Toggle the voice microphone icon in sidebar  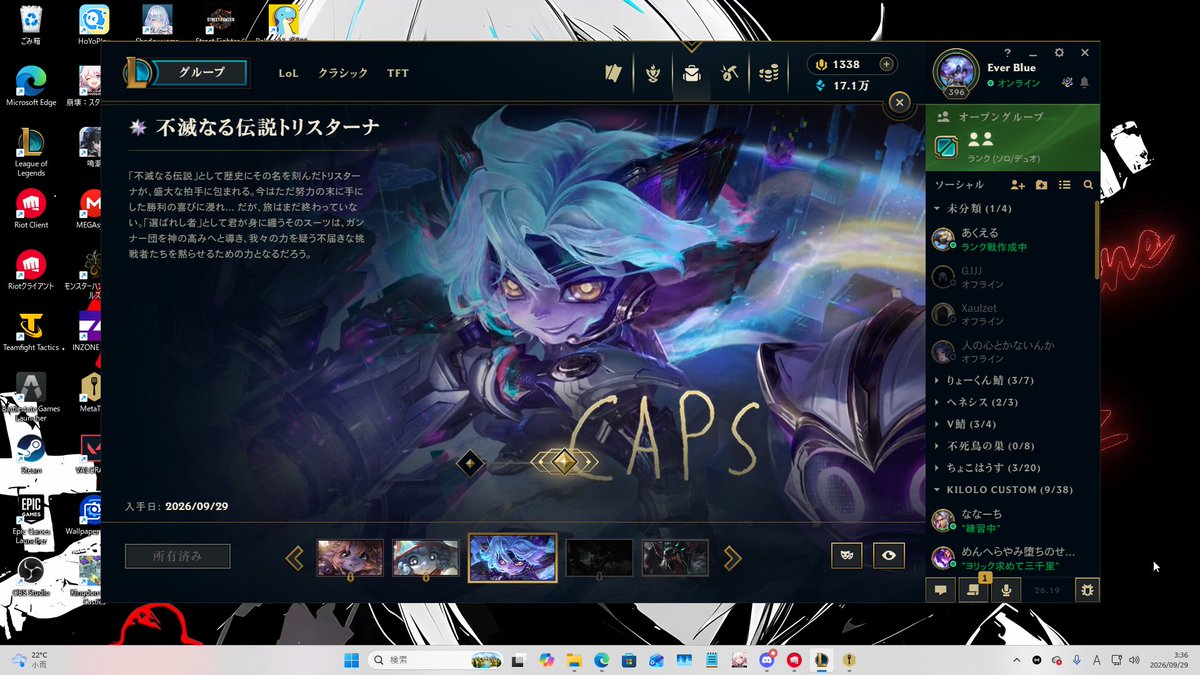1006,590
